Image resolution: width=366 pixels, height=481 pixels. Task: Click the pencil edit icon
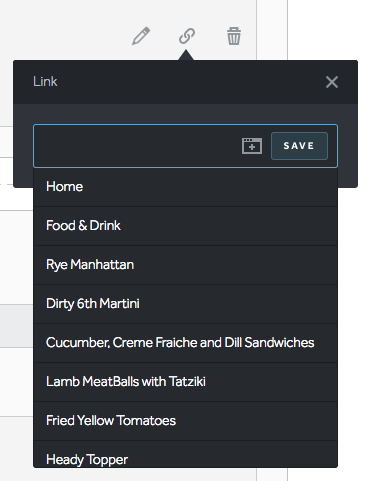(x=141, y=36)
